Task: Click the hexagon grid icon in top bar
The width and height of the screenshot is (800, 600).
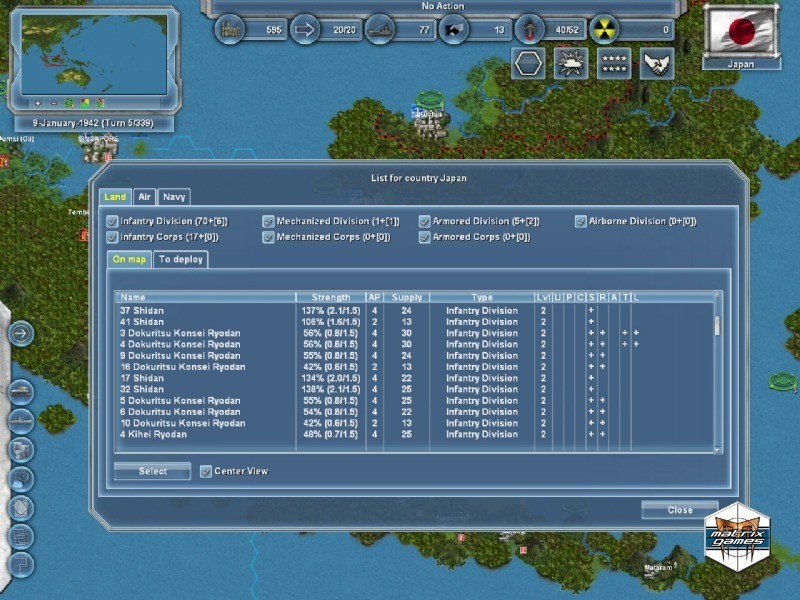Action: click(x=528, y=63)
